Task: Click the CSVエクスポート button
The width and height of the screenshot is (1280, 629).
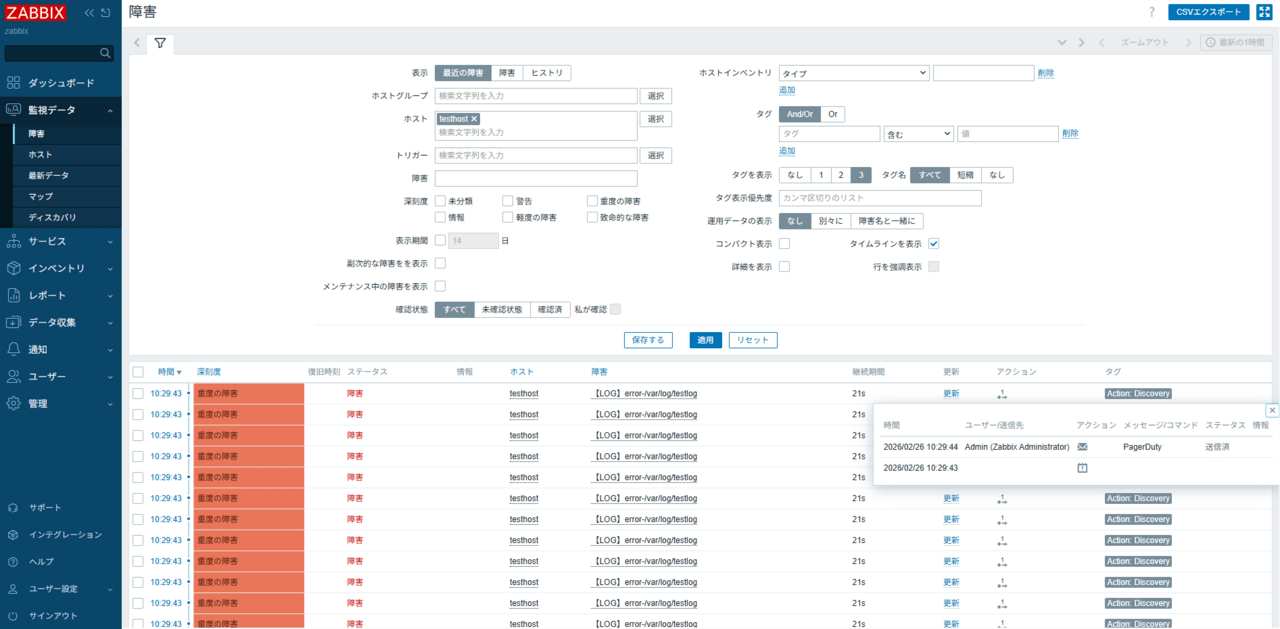Action: pyautogui.click(x=1208, y=12)
